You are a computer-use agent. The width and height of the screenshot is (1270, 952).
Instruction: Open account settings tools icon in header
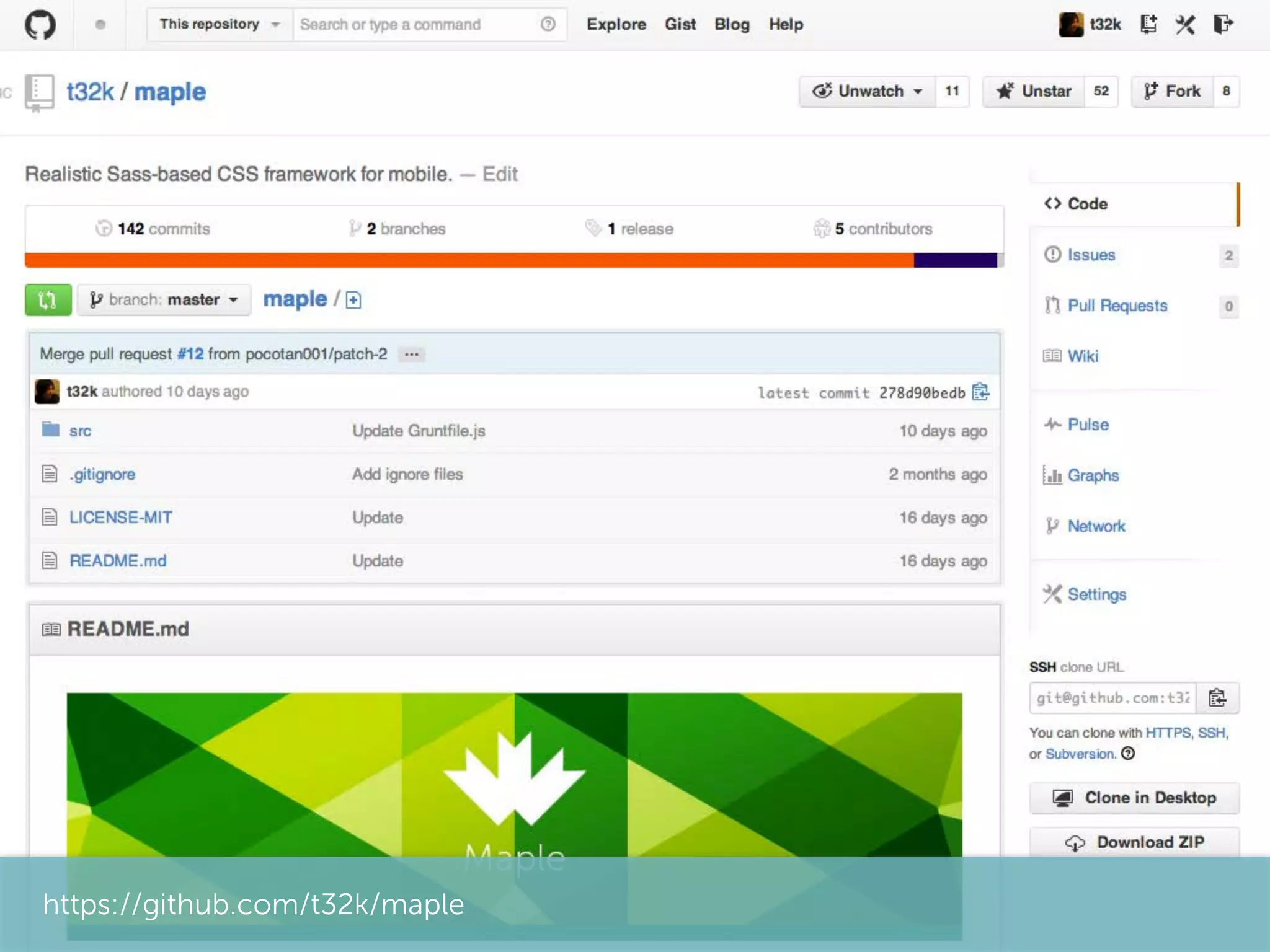1185,25
